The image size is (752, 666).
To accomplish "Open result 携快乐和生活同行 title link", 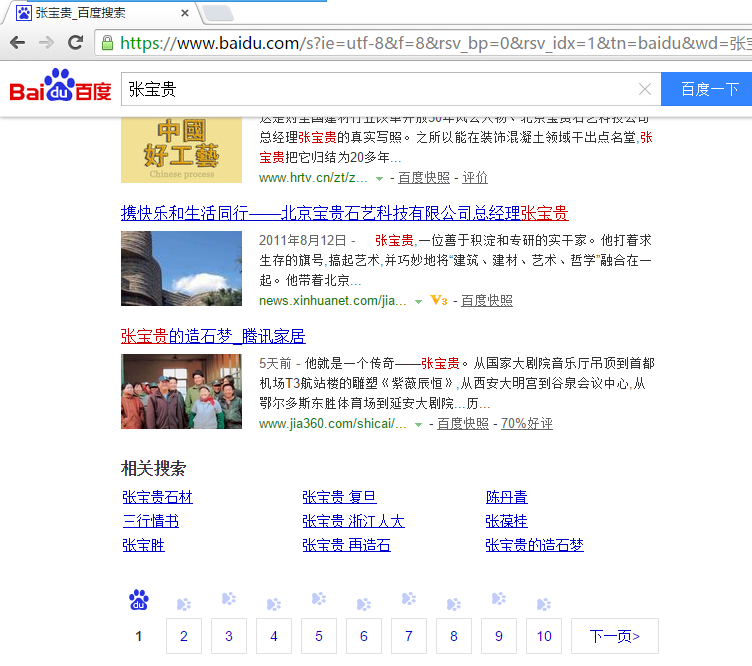I will click(344, 213).
